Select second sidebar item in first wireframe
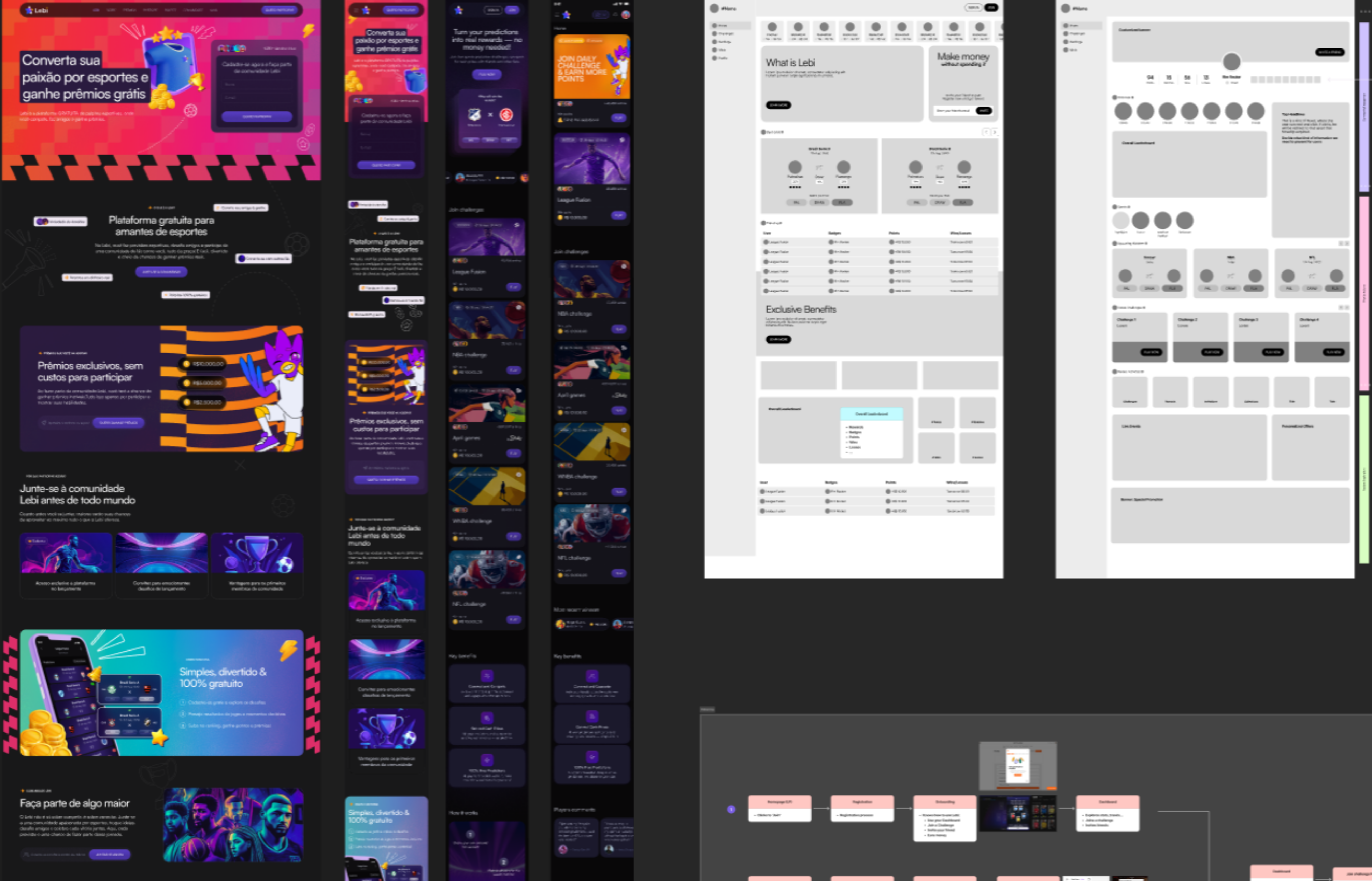This screenshot has height=881, width=1372. click(723, 34)
